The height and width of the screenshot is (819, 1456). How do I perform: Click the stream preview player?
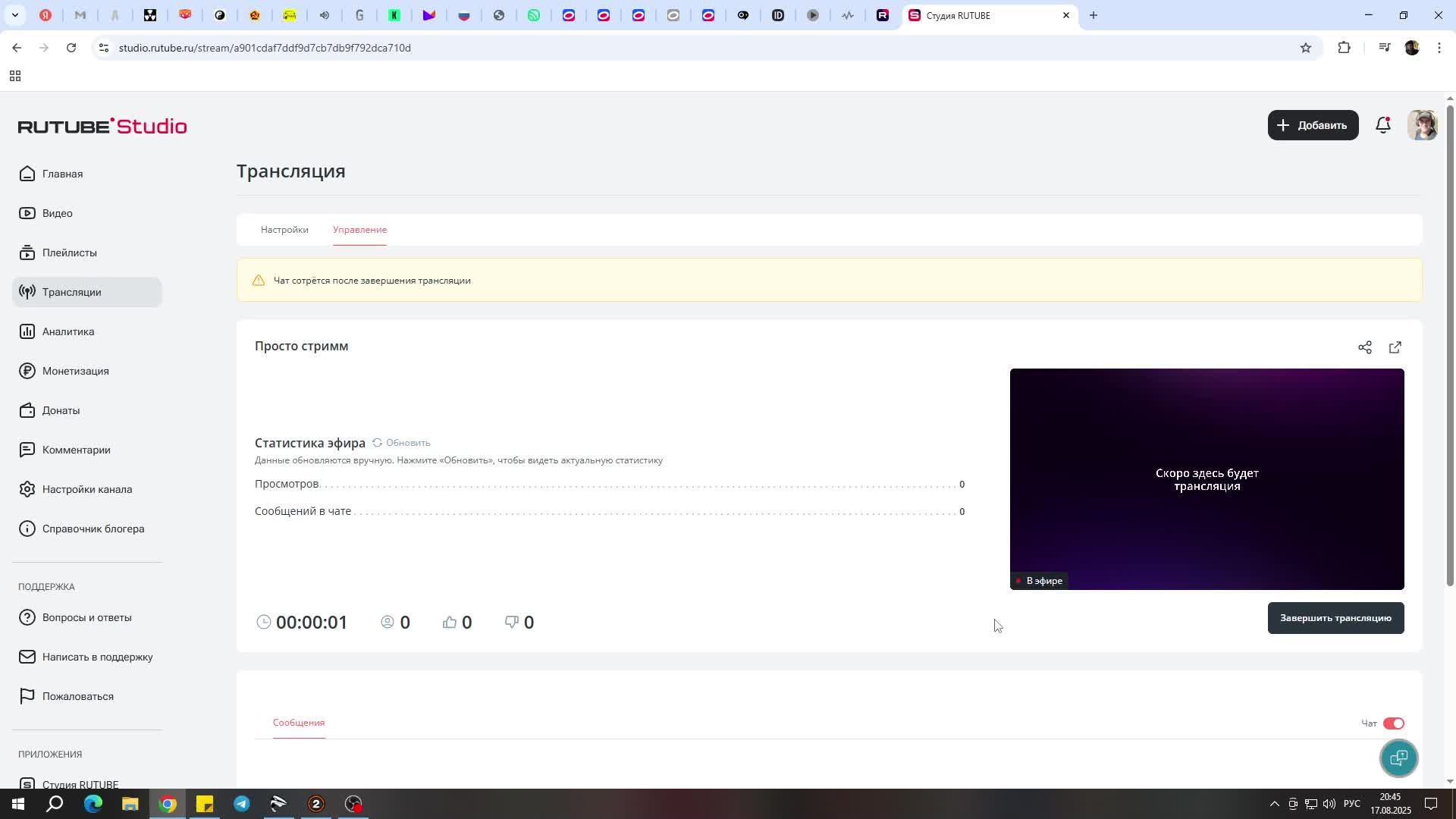[x=1207, y=479]
